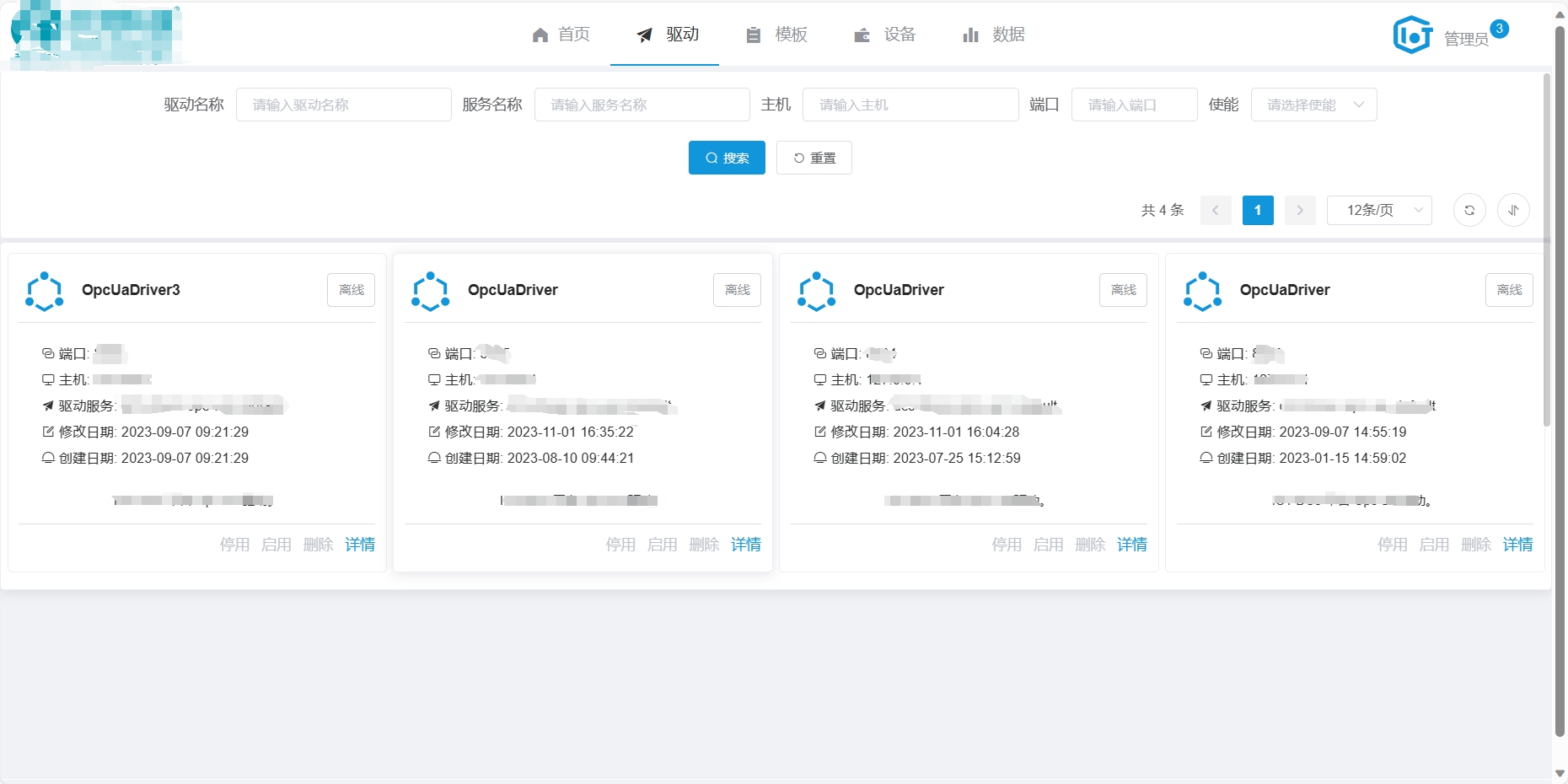Click 创建日期 icon on OpcUaDriver3 card
This screenshot has height=784, width=1568.
tap(48, 458)
